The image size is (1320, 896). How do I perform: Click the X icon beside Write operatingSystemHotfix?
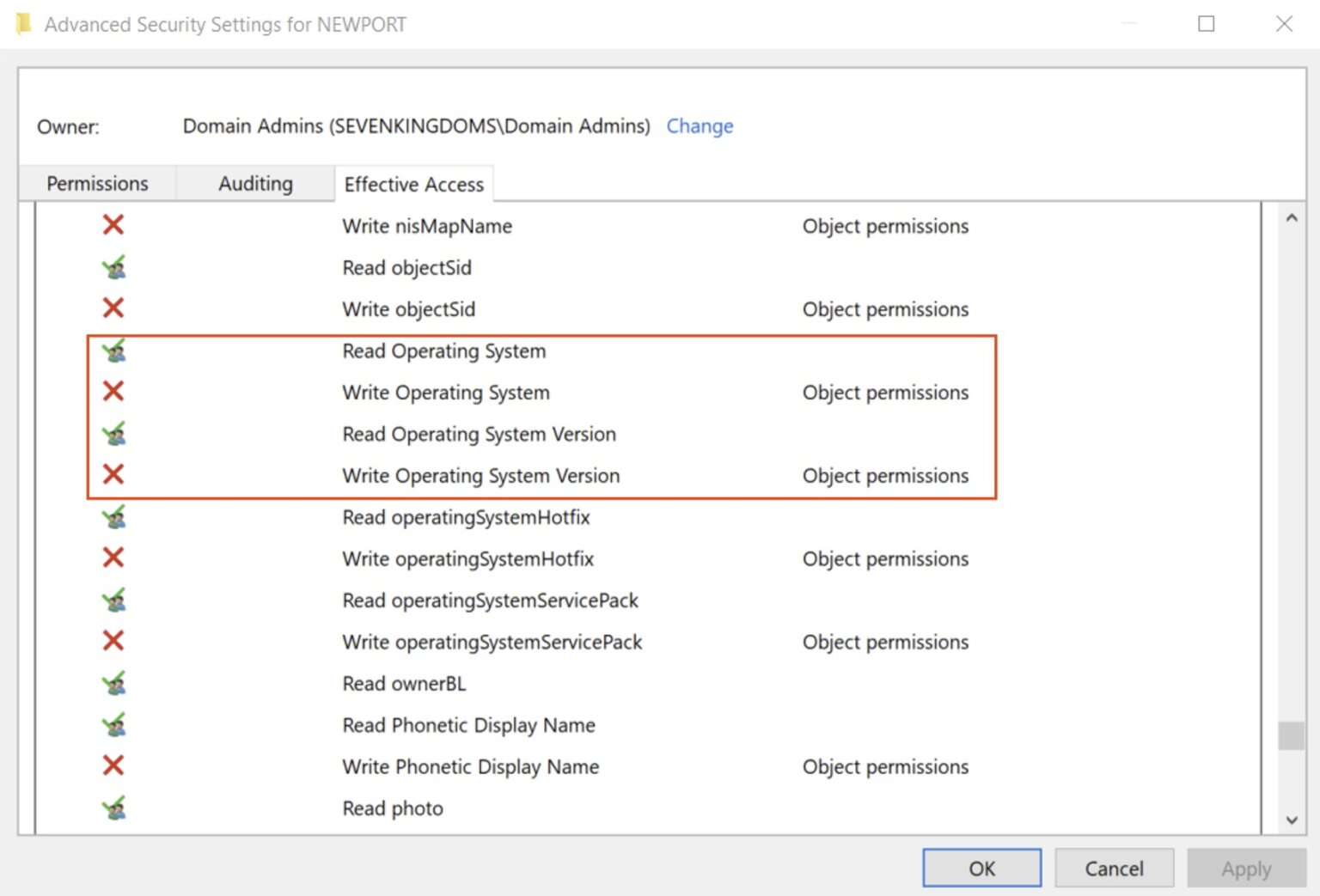click(113, 558)
